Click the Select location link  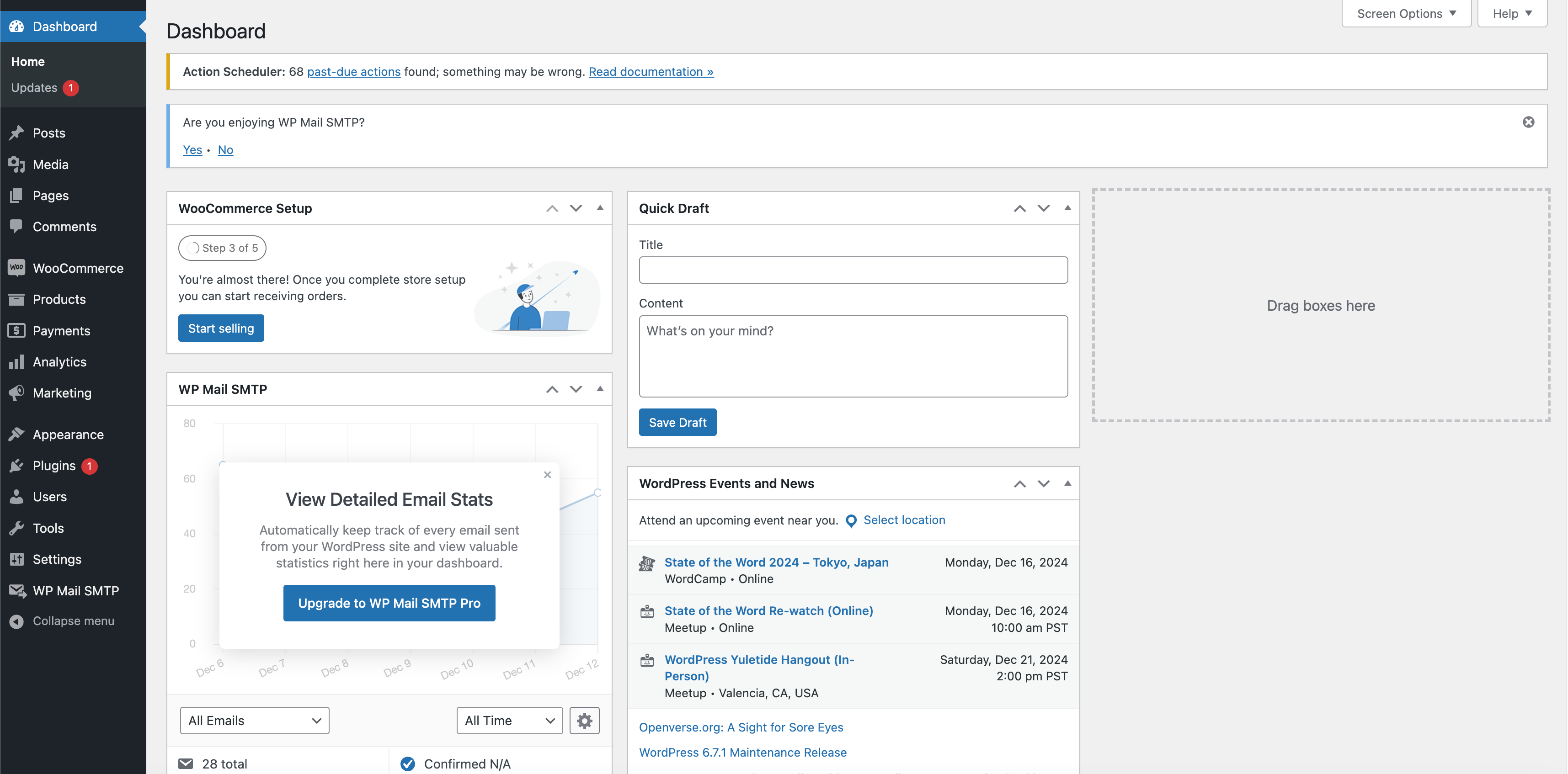click(904, 520)
